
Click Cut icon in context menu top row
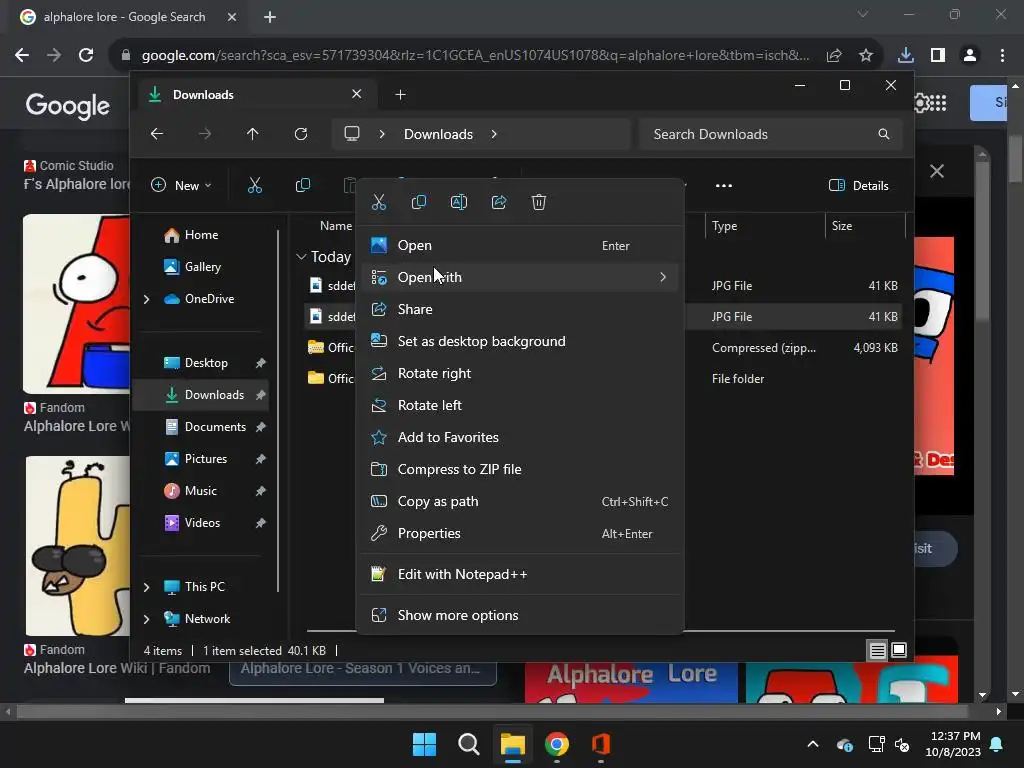point(379,202)
